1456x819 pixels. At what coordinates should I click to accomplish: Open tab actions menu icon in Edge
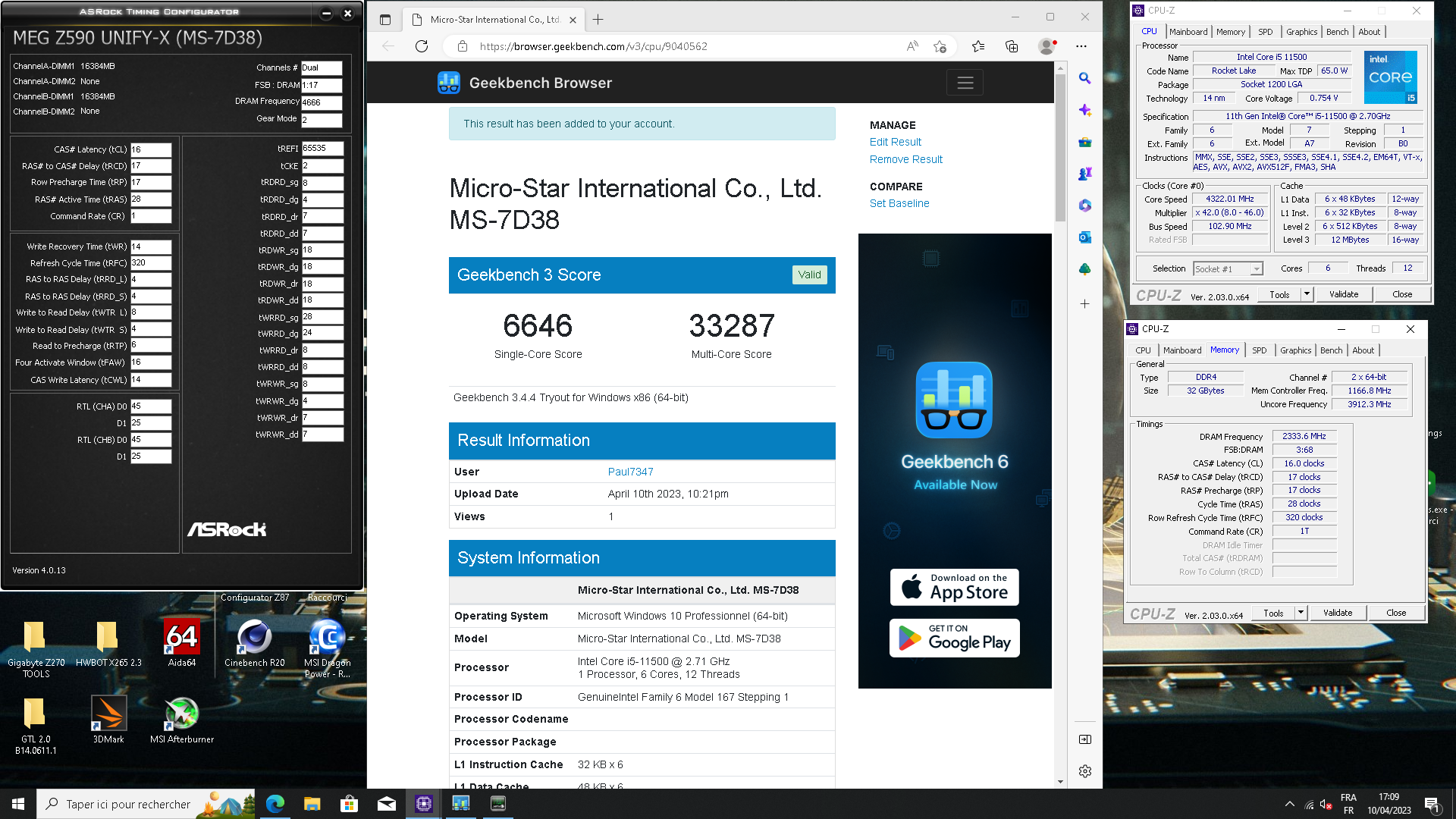(x=385, y=20)
